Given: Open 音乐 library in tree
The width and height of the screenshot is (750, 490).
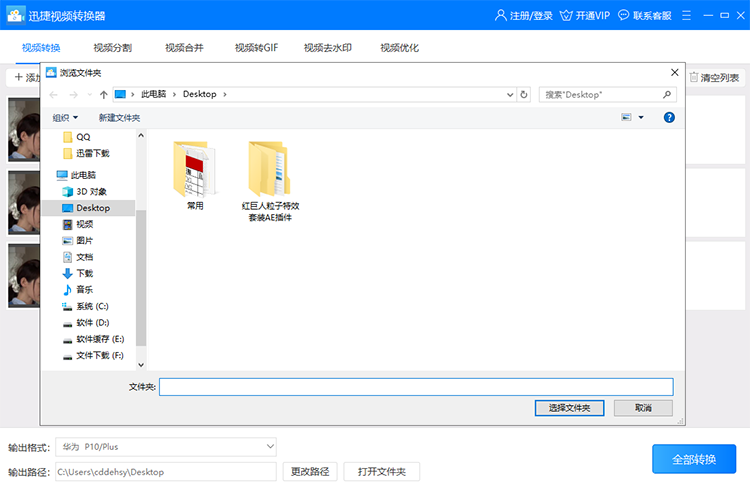Looking at the screenshot, I should point(78,290).
